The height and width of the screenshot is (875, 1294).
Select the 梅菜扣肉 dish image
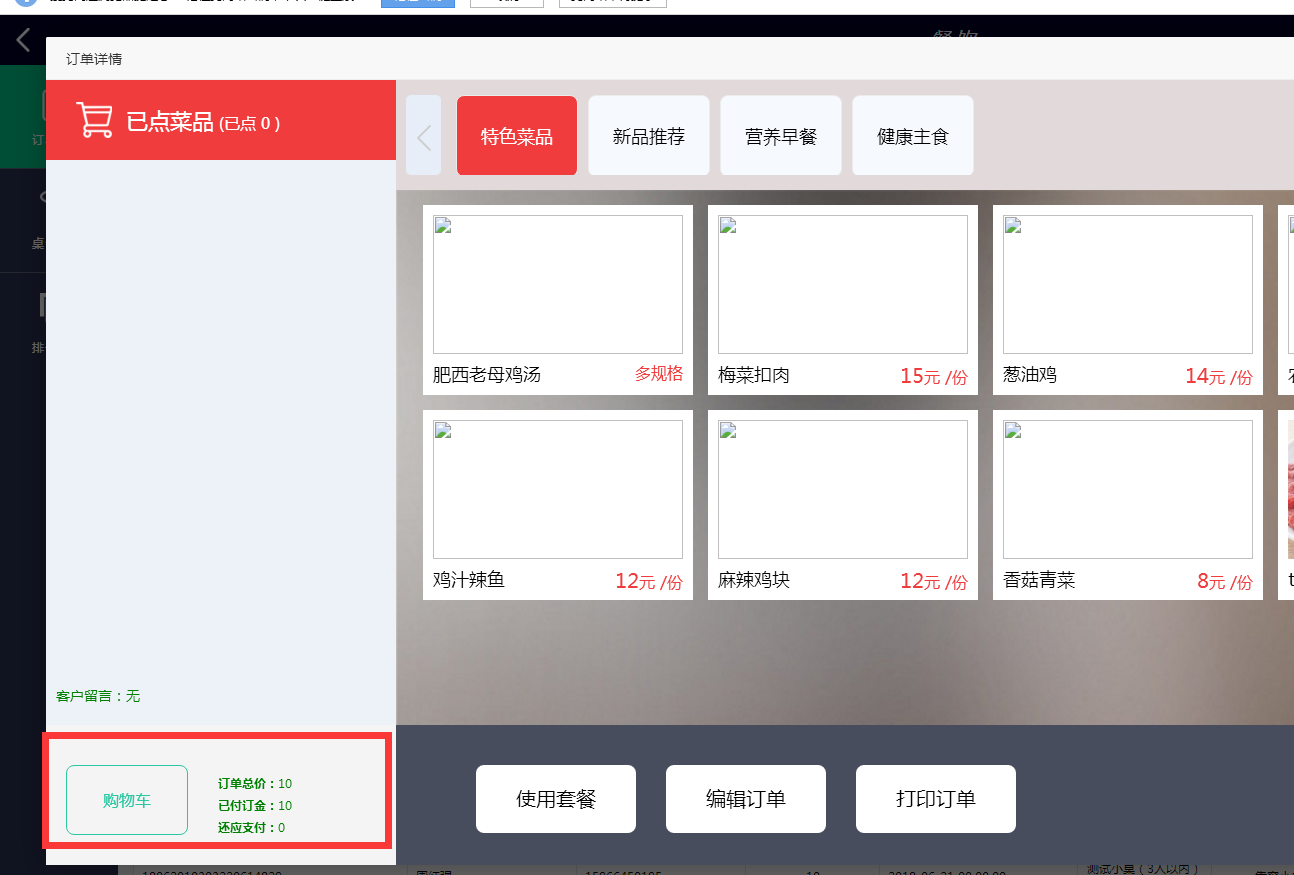pyautogui.click(x=843, y=284)
